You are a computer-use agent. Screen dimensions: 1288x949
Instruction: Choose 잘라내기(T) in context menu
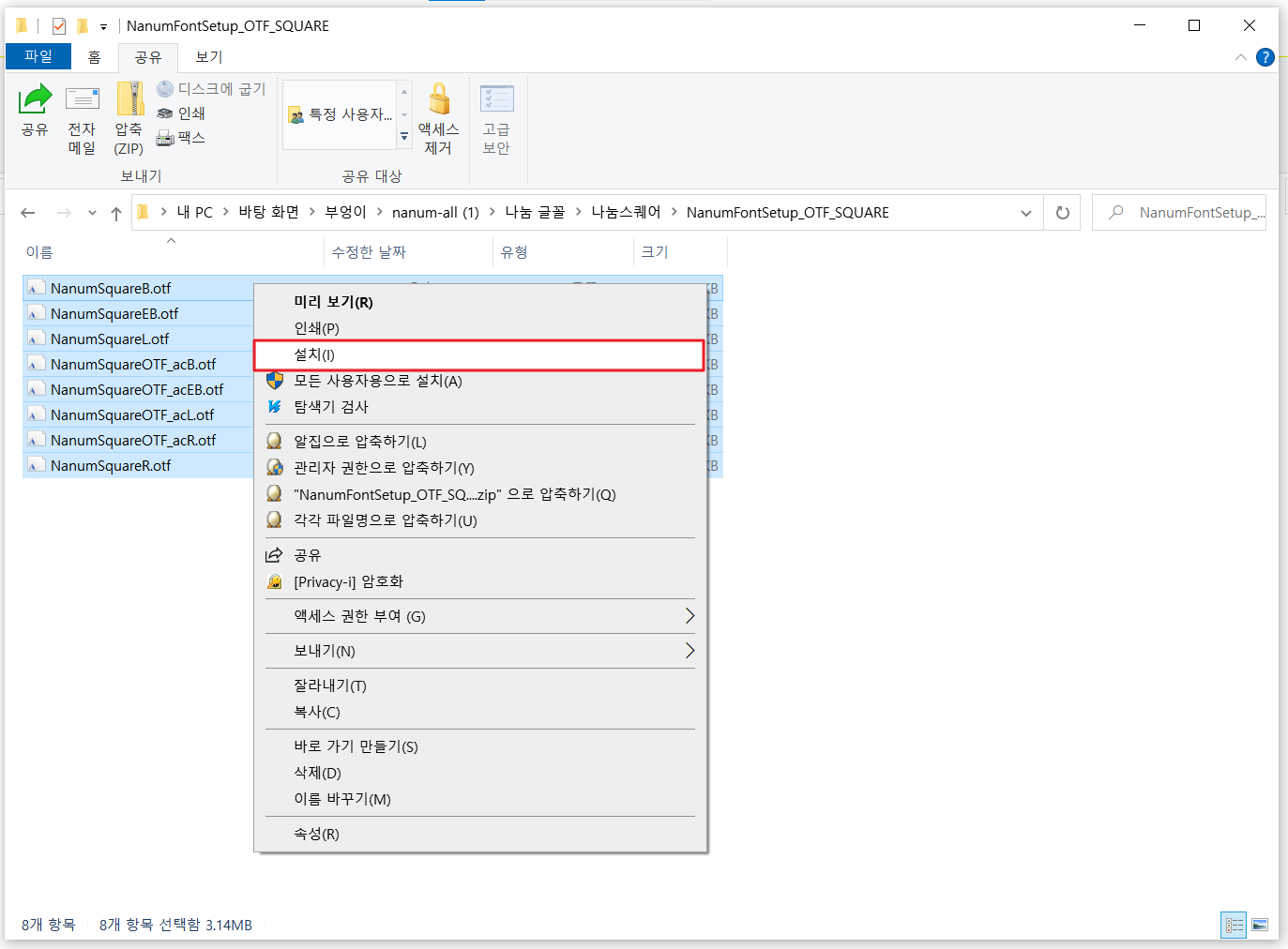pyautogui.click(x=478, y=685)
